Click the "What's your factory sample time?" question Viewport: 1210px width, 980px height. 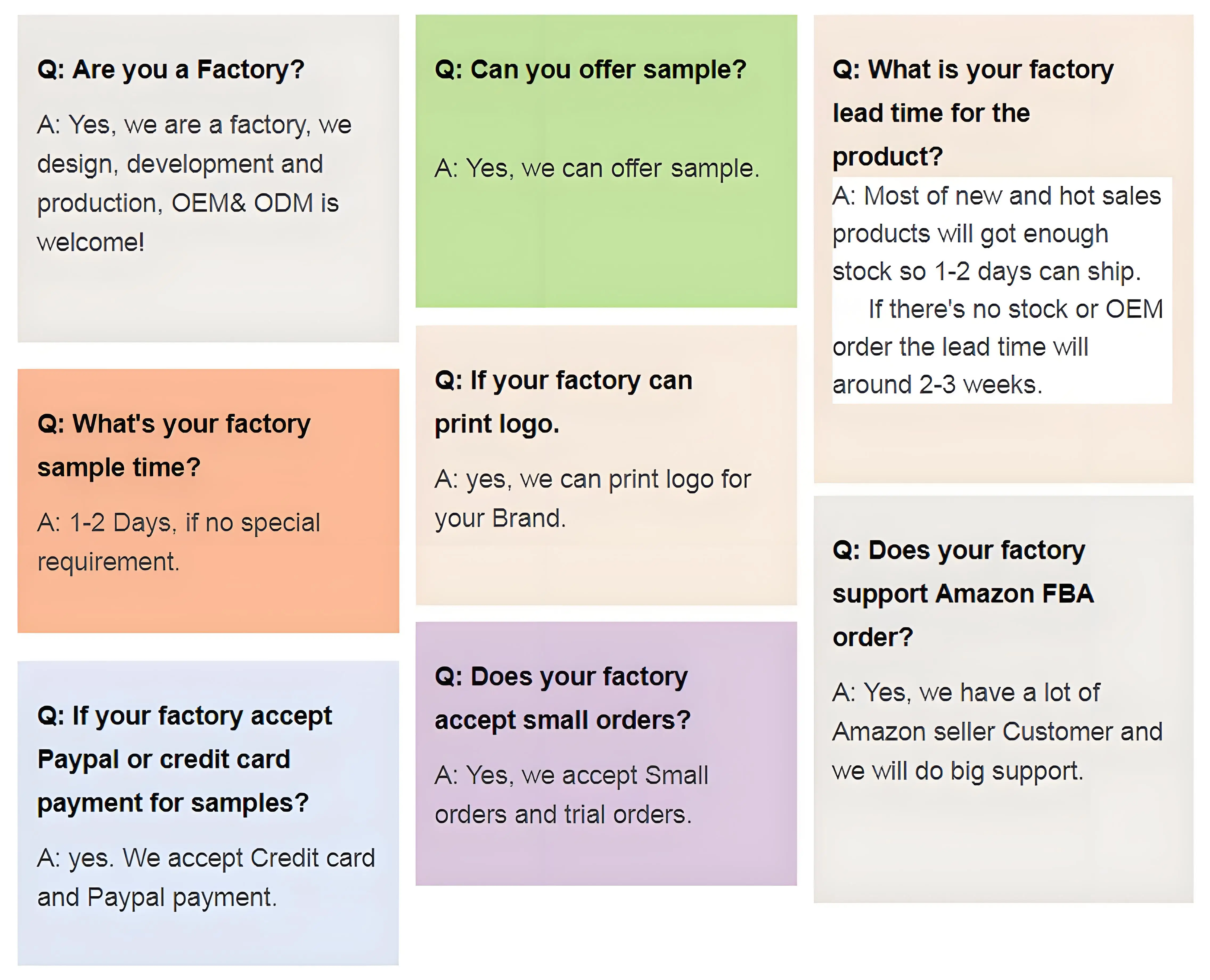pos(174,446)
